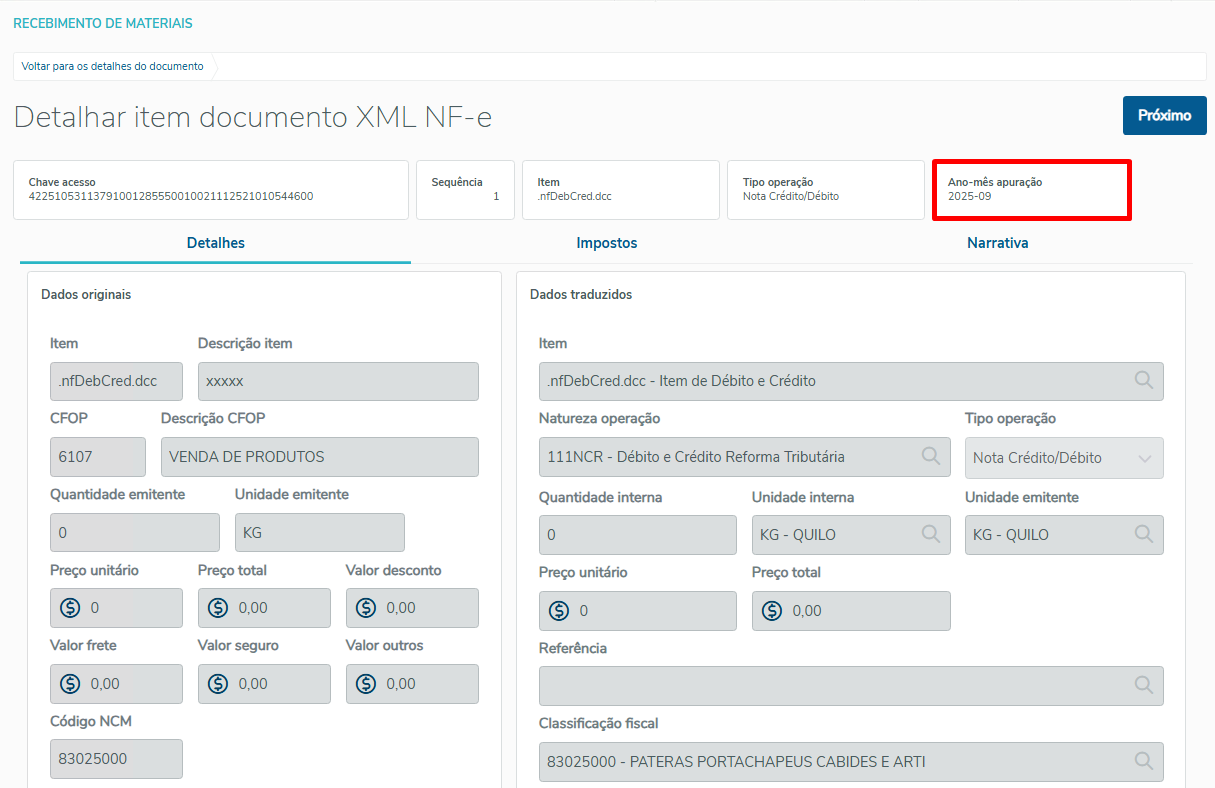Switch to the Impostos tab
The image size is (1215, 788).
tap(606, 243)
